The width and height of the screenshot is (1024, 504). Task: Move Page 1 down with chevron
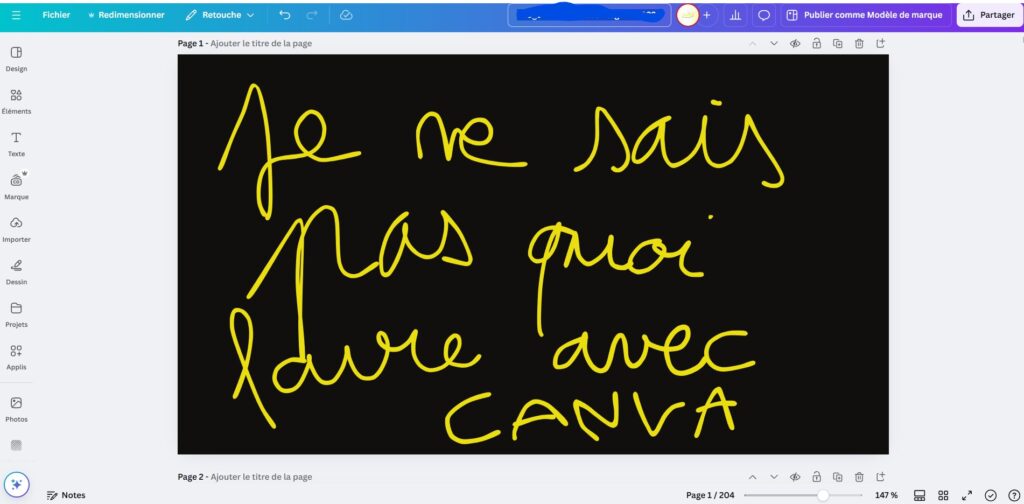click(774, 43)
